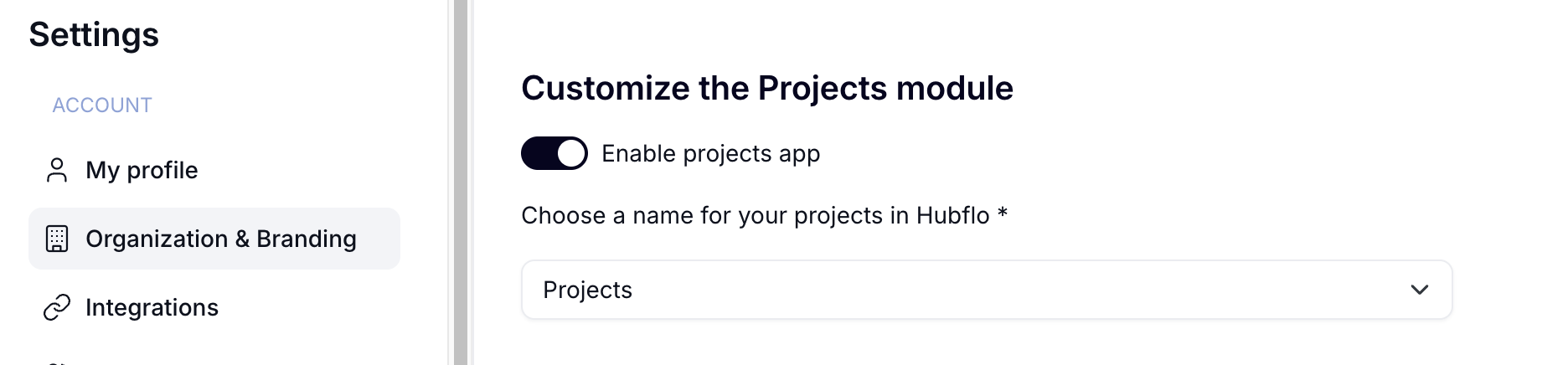The image size is (1568, 365).
Task: Click the "Enable projects app" label text
Action: [710, 154]
